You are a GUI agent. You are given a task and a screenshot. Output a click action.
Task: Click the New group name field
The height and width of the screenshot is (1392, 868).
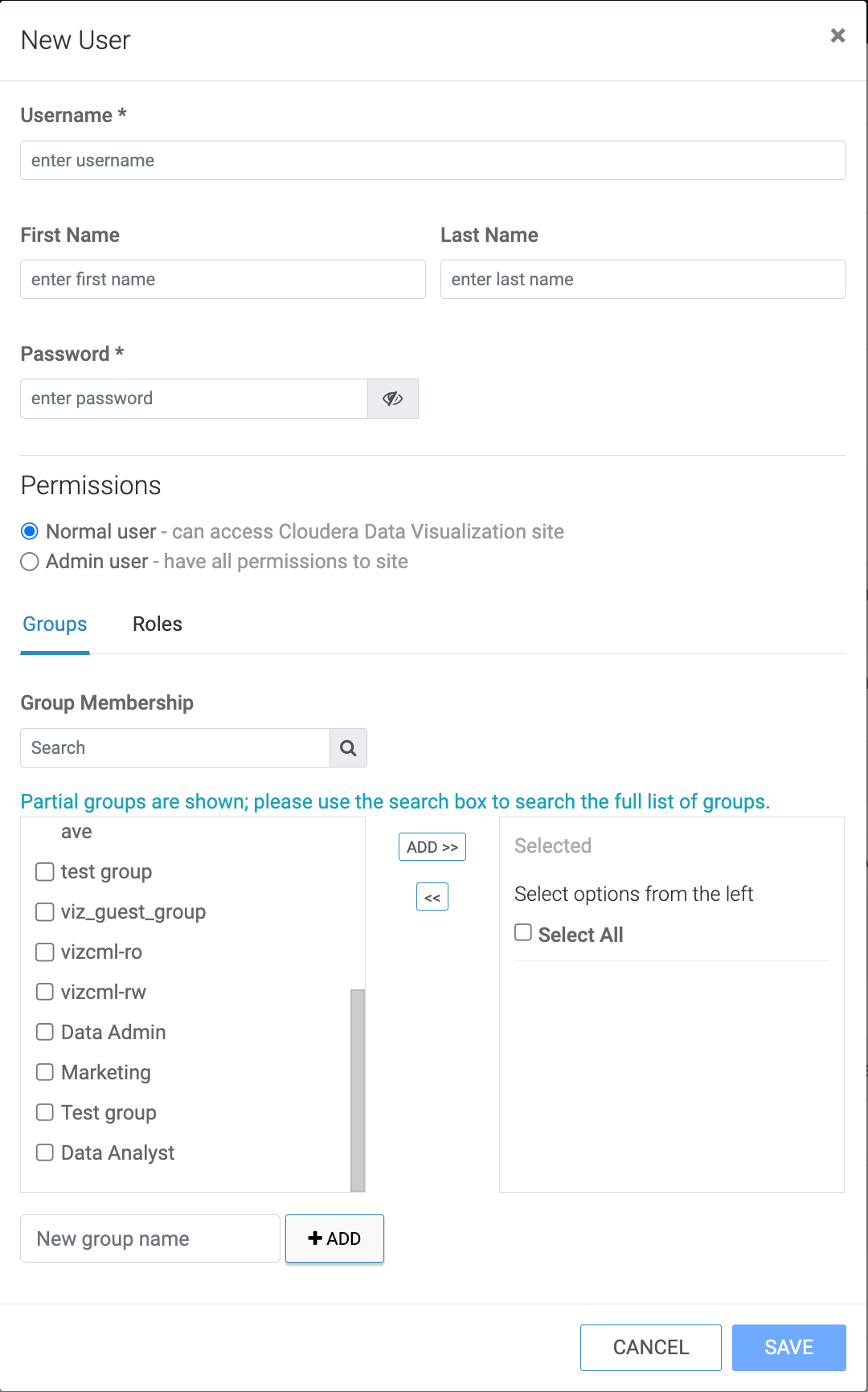tap(150, 1238)
